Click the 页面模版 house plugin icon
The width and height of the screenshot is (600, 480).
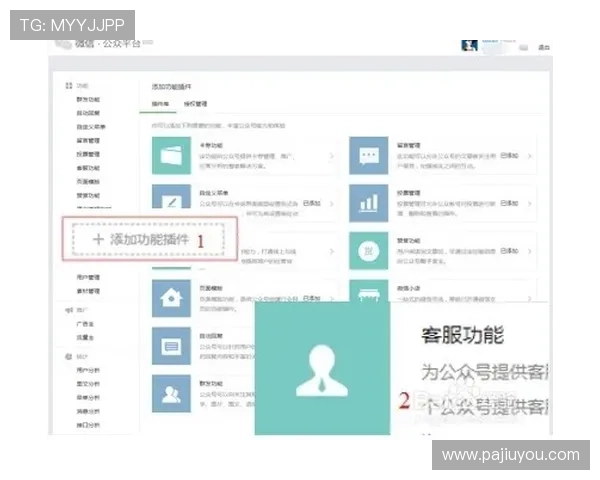pos(171,298)
